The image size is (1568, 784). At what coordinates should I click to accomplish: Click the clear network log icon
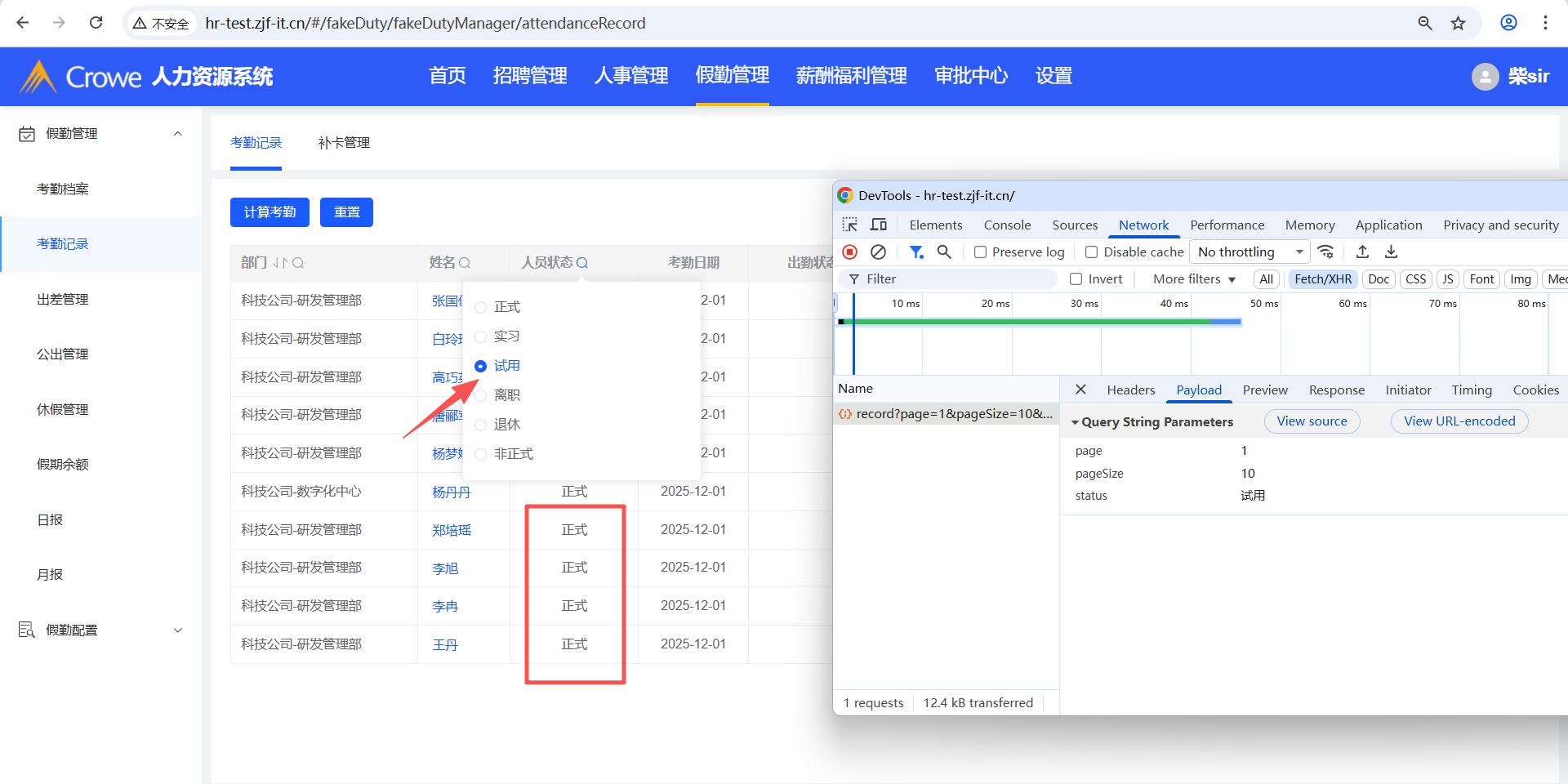878,252
